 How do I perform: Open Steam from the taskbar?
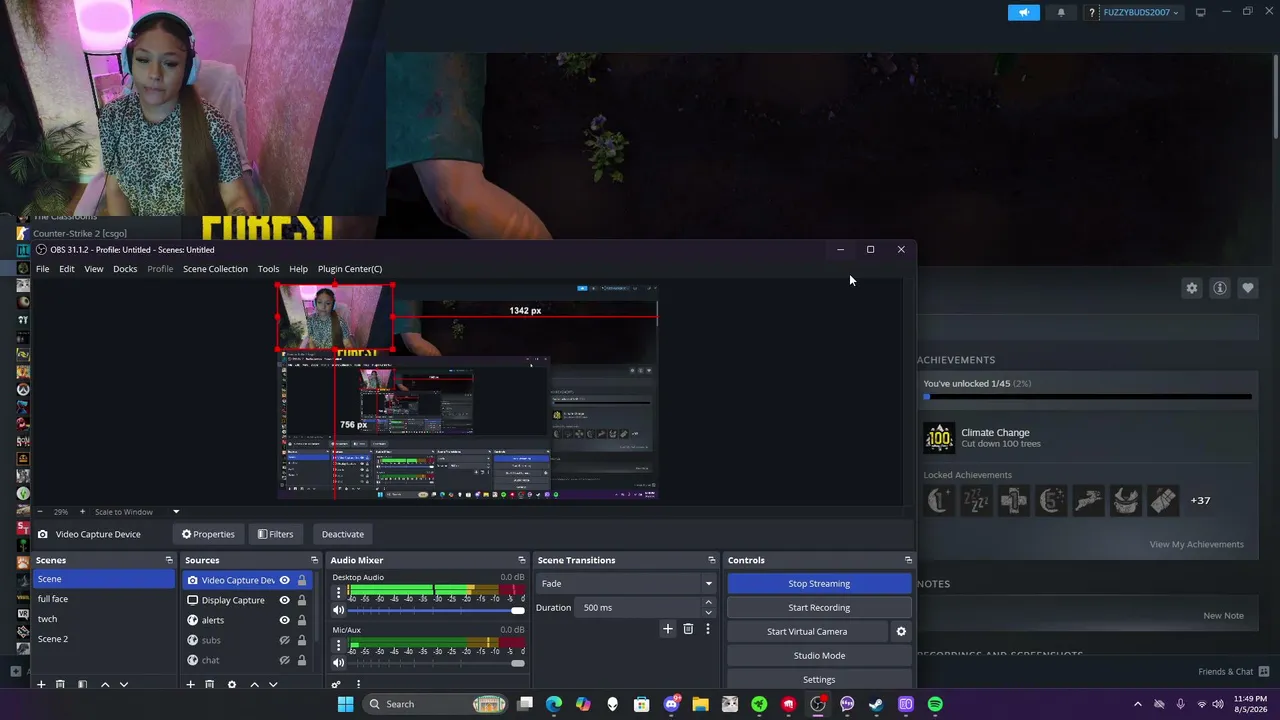[x=876, y=704]
